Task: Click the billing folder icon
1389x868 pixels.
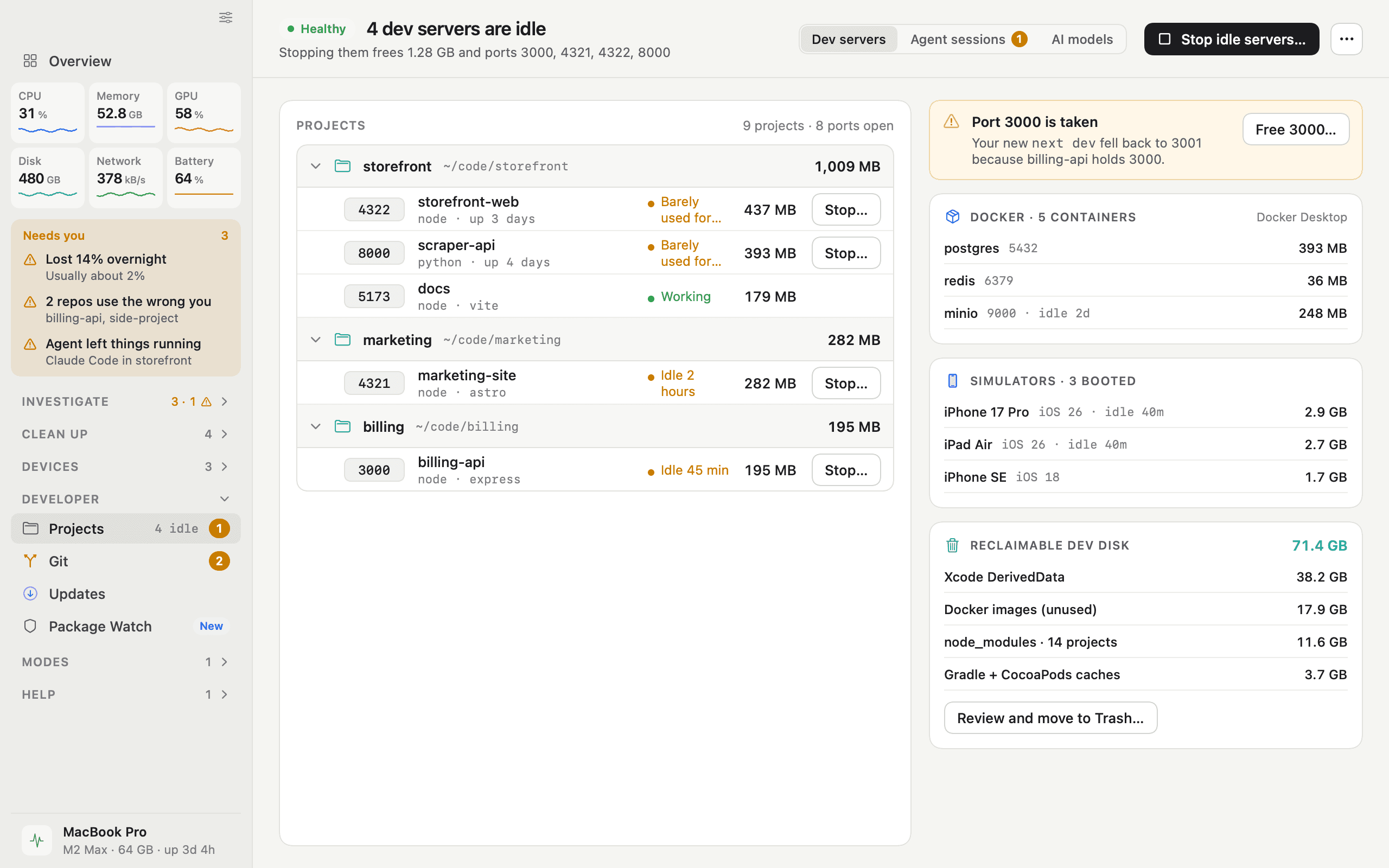Action: (x=343, y=426)
